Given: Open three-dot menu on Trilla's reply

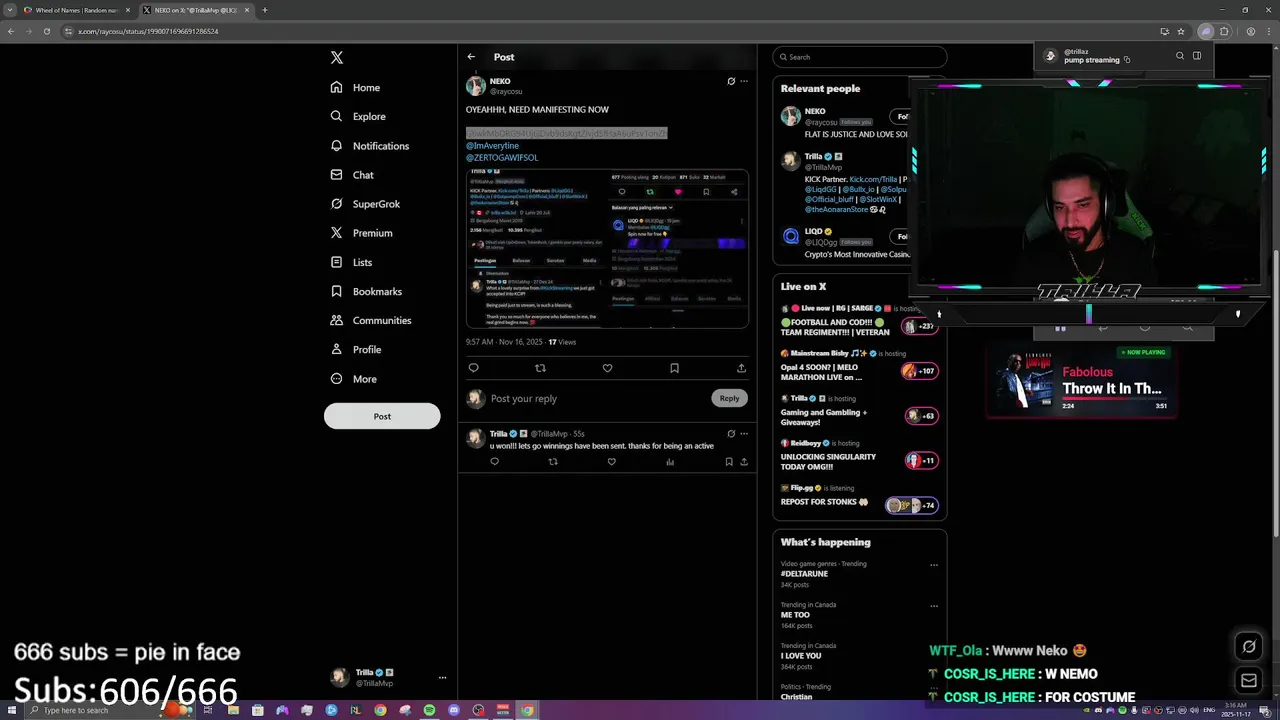Looking at the screenshot, I should [743, 434].
